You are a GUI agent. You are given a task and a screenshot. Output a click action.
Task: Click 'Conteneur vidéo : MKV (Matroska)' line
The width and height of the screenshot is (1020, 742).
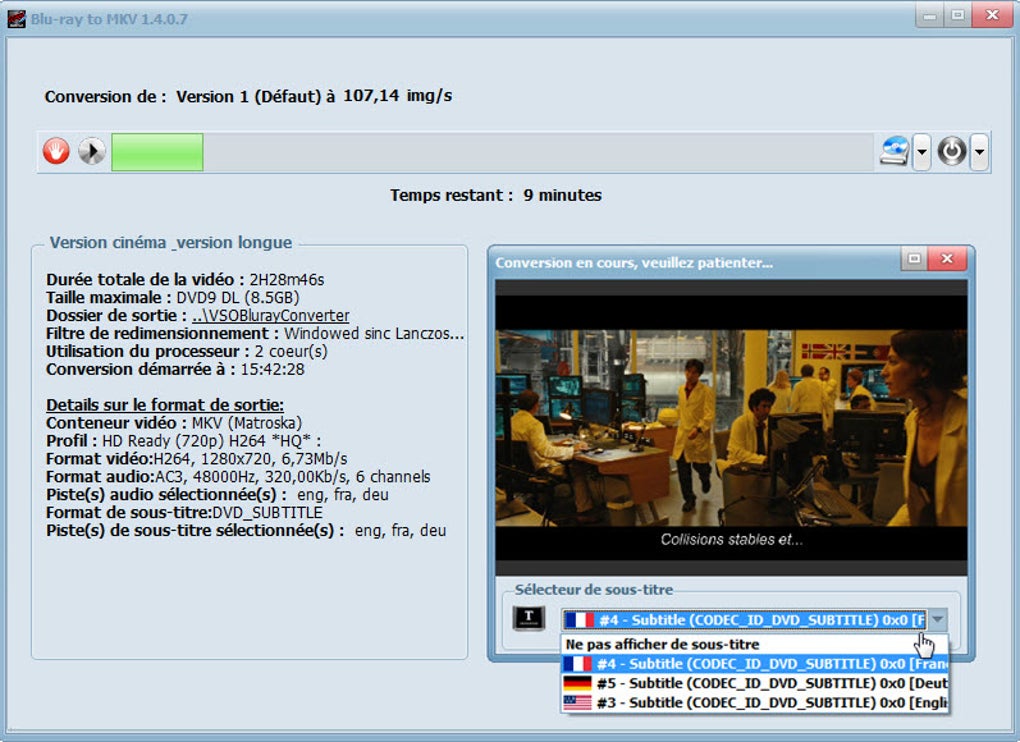pos(174,423)
